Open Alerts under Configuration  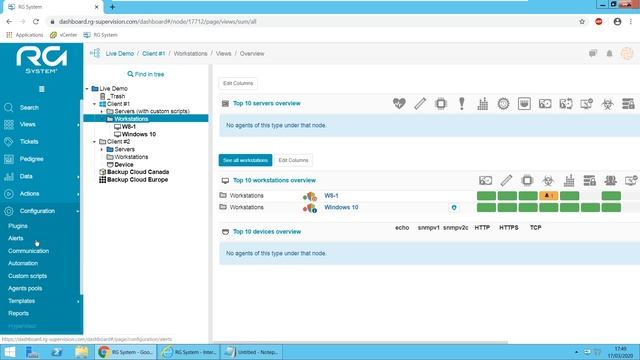pyautogui.click(x=16, y=238)
